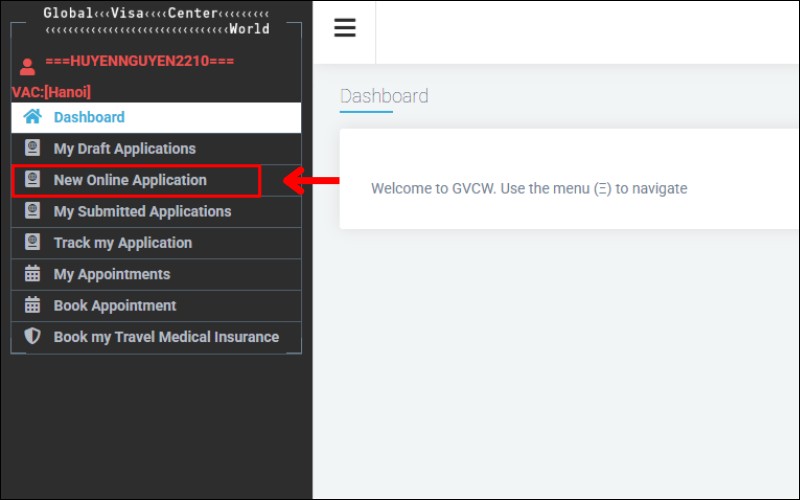Go to Track my Application
This screenshot has width=800, height=500.
pos(122,243)
